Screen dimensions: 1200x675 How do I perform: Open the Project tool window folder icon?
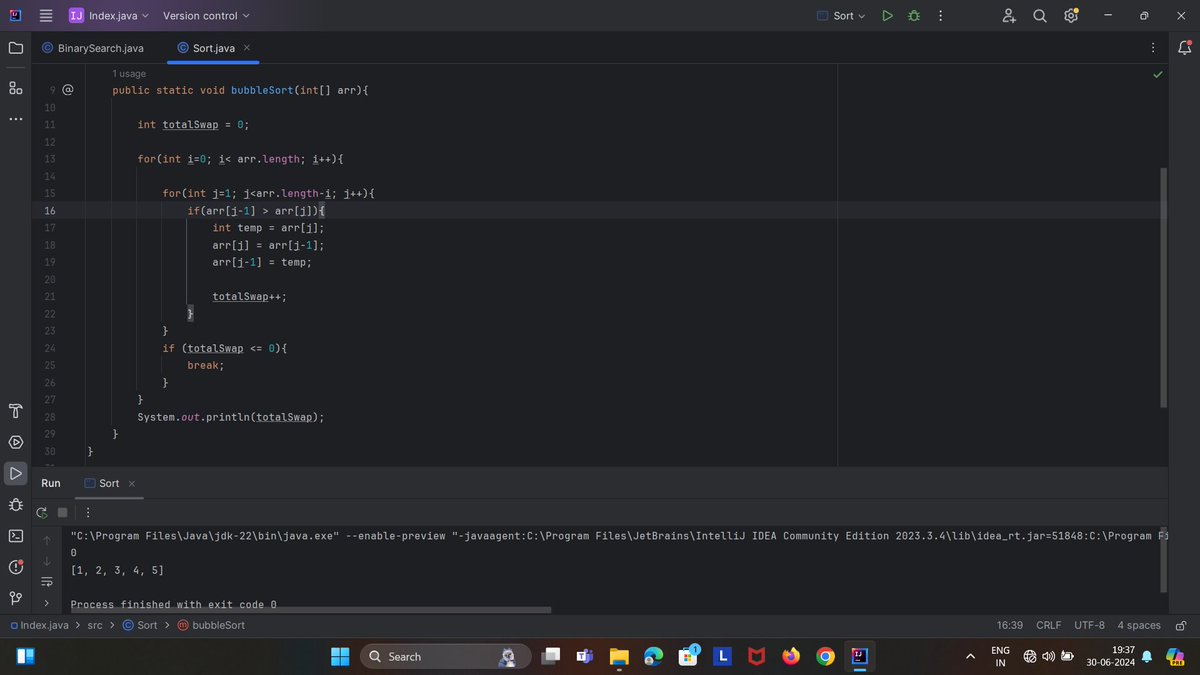(15, 47)
